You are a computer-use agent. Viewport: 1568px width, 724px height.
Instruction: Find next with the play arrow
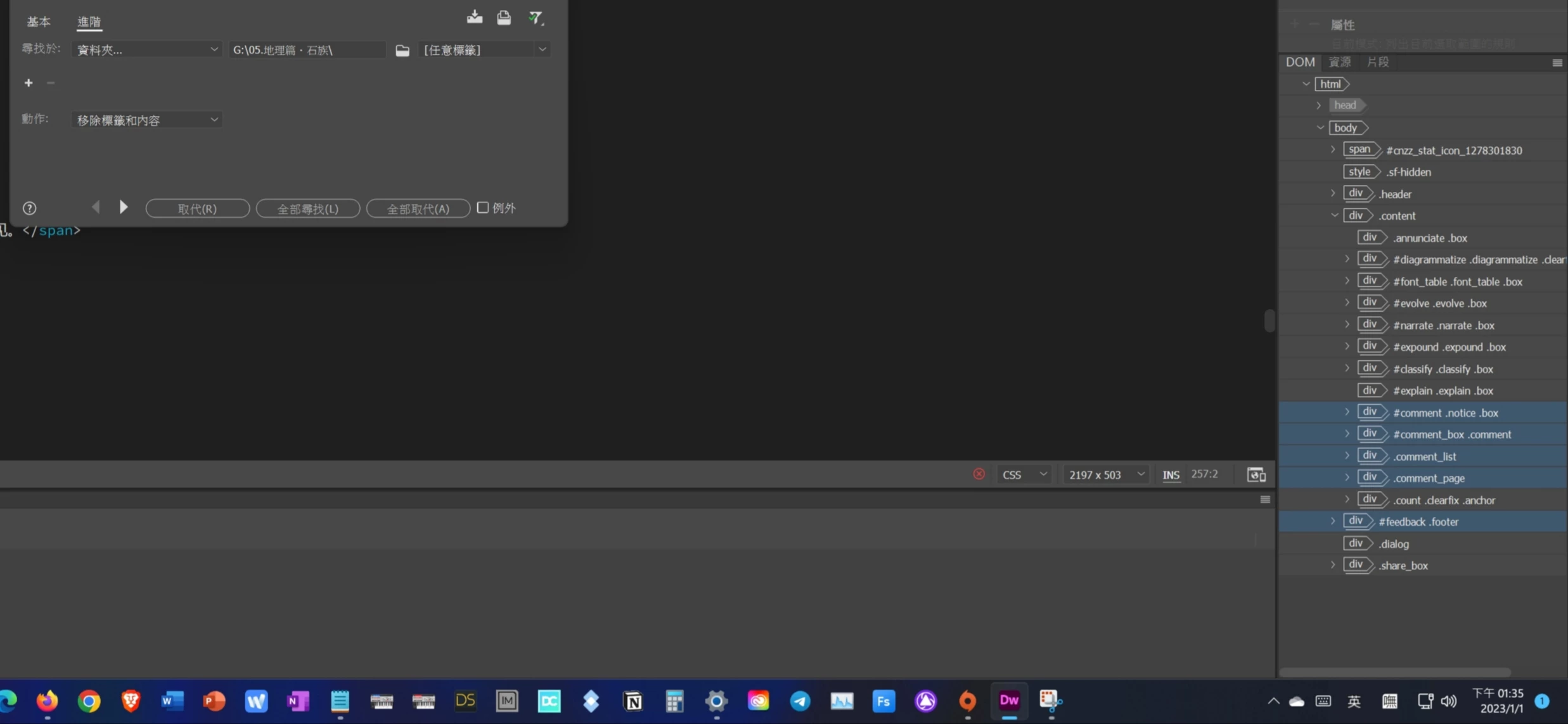coord(124,207)
